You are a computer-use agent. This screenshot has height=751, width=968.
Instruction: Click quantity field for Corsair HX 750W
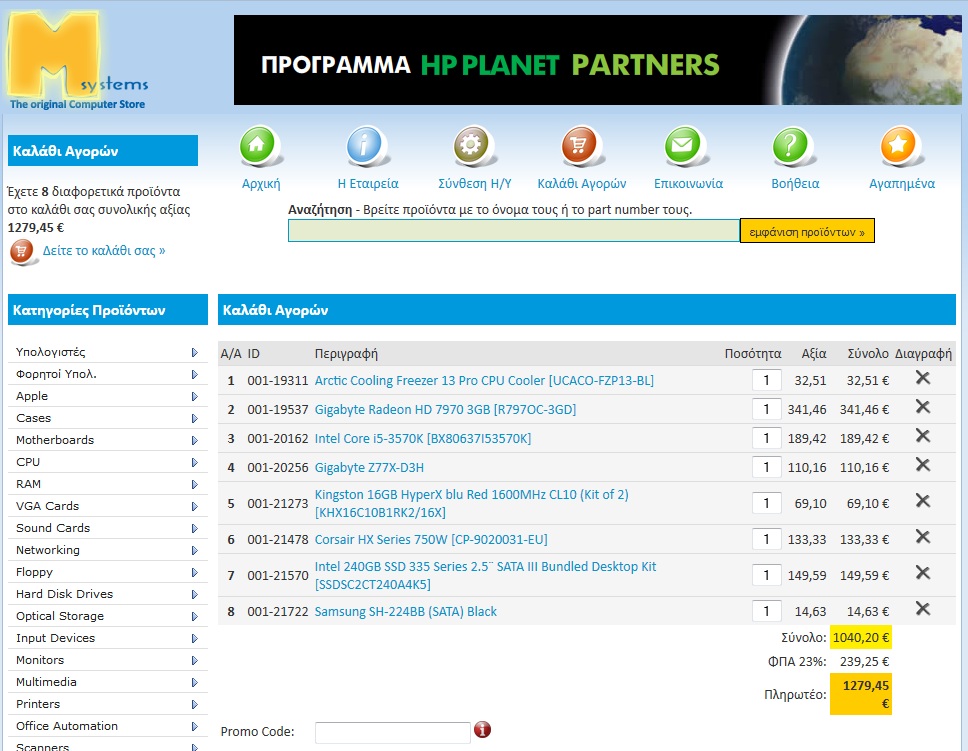coord(767,539)
